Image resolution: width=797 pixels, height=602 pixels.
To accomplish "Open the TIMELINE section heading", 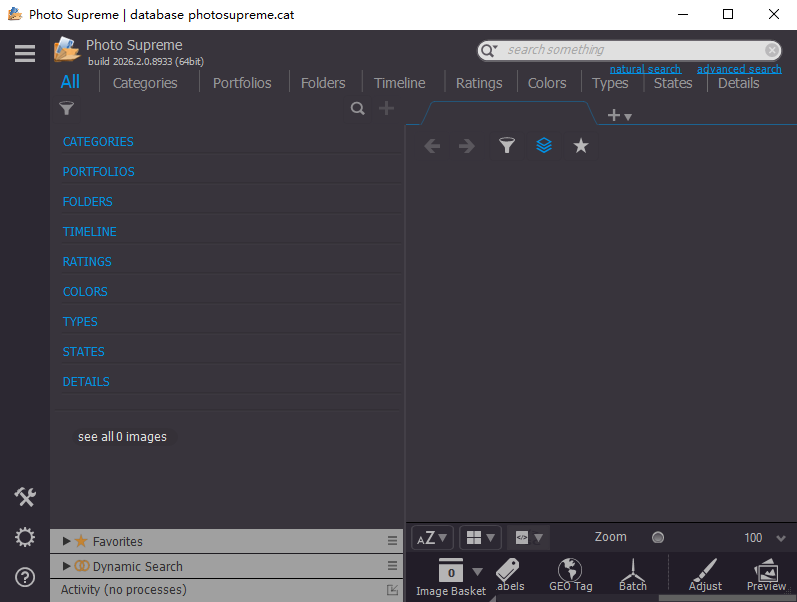I will (x=89, y=232).
